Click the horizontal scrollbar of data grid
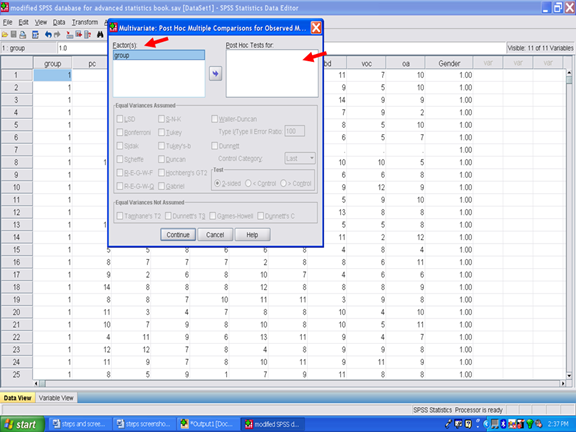Image resolution: width=576 pixels, height=432 pixels. tap(300, 384)
